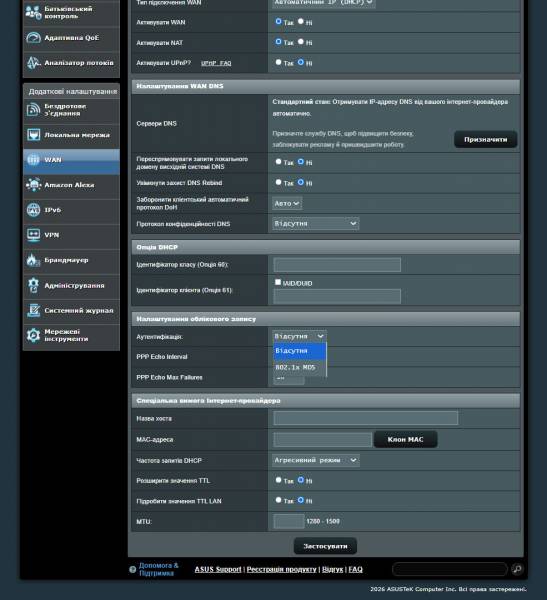Image resolution: width=547 pixels, height=600 pixels.
Task: Open Батьківський контроль menu item
Action: tap(71, 13)
